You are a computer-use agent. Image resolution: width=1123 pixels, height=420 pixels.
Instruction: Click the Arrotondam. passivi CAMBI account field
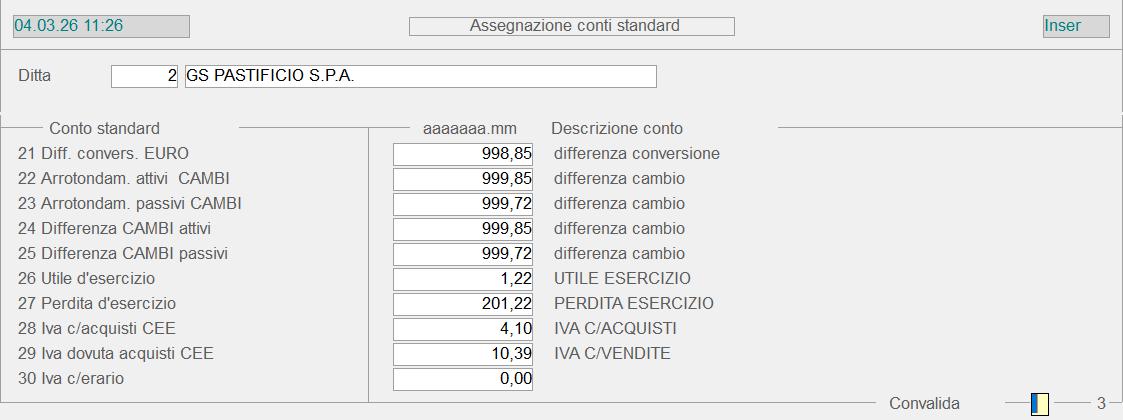463,204
